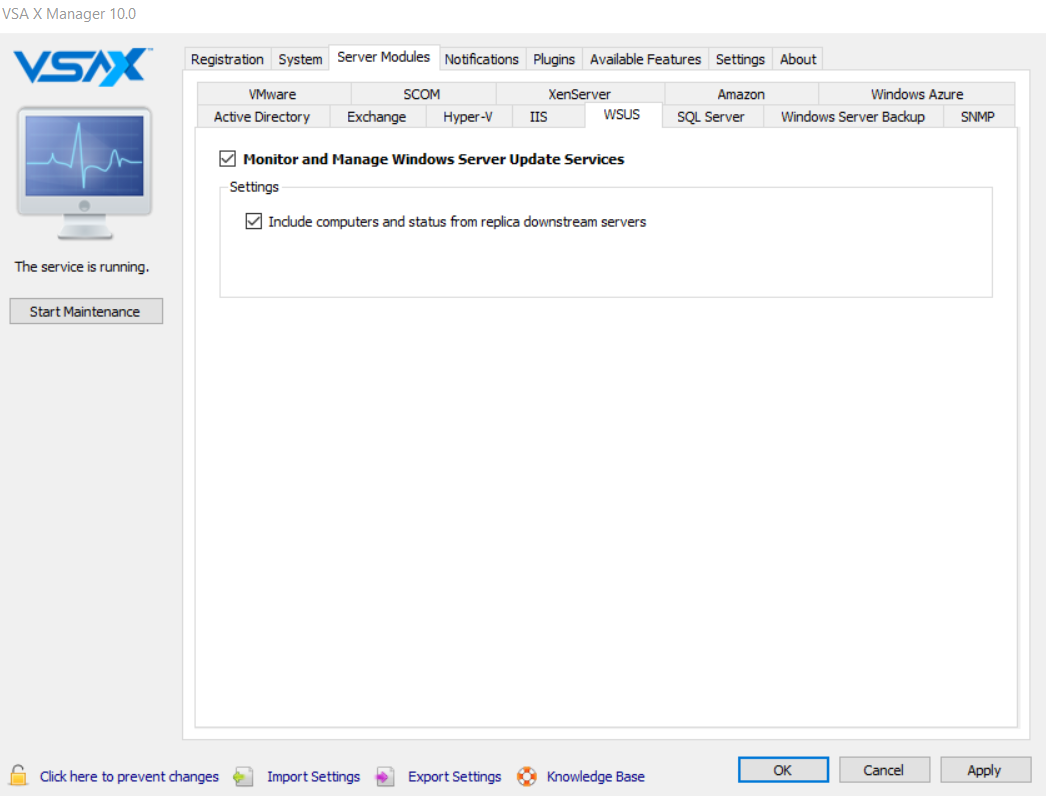This screenshot has width=1046, height=796.
Task: Switch to the System tab
Action: pos(300,59)
